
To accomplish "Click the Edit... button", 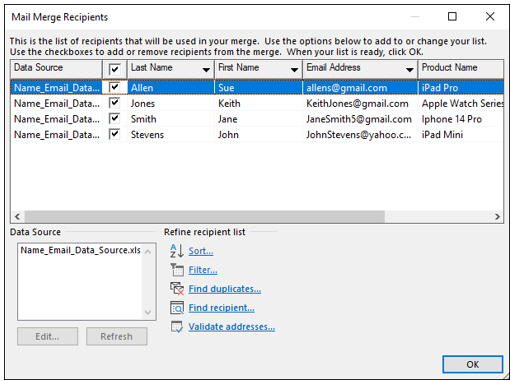I will (x=47, y=336).
